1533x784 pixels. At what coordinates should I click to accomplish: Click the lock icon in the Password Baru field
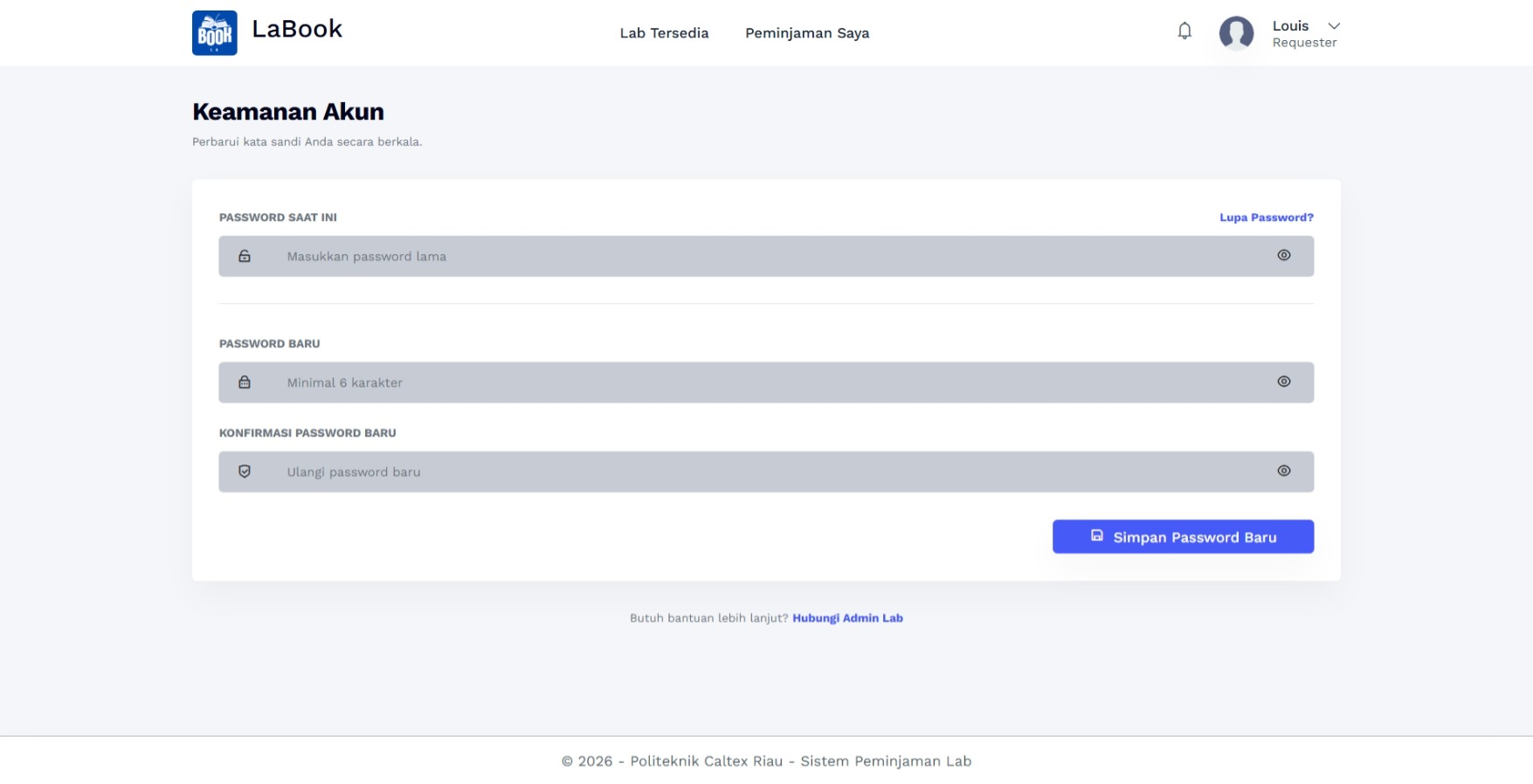245,382
